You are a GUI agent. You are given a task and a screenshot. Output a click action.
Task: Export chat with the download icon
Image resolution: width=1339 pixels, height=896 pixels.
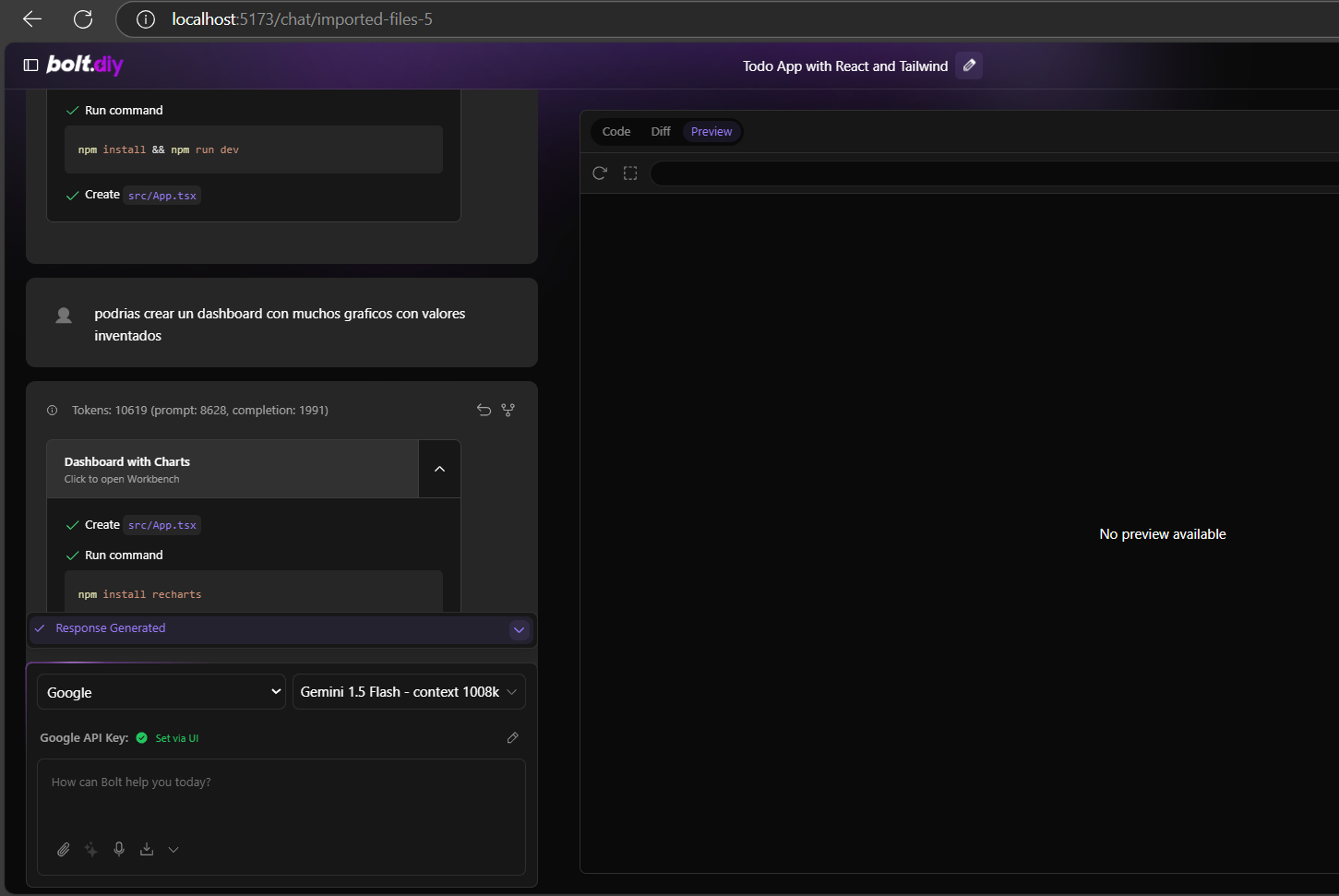point(147,849)
